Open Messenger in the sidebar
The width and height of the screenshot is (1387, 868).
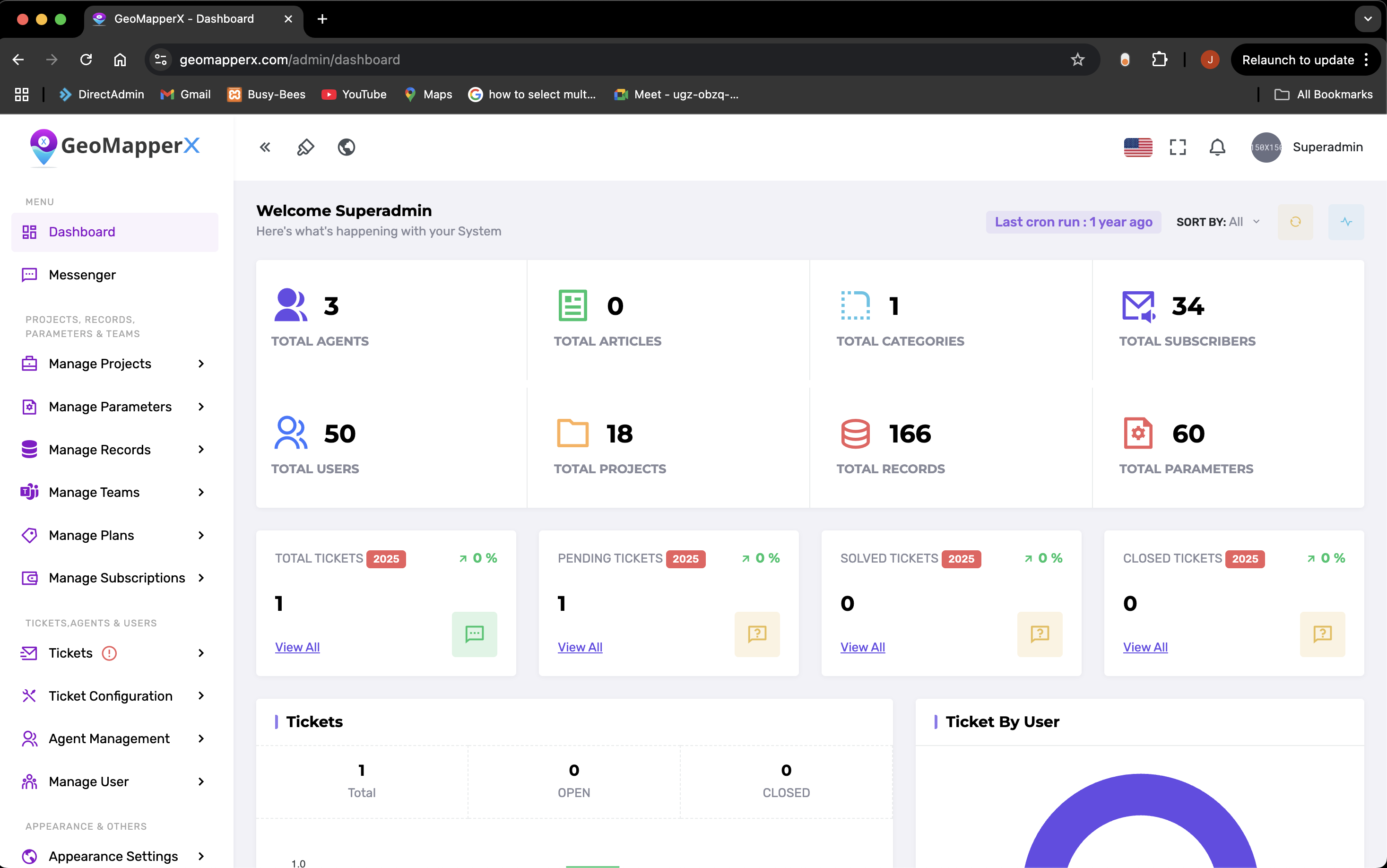point(115,275)
